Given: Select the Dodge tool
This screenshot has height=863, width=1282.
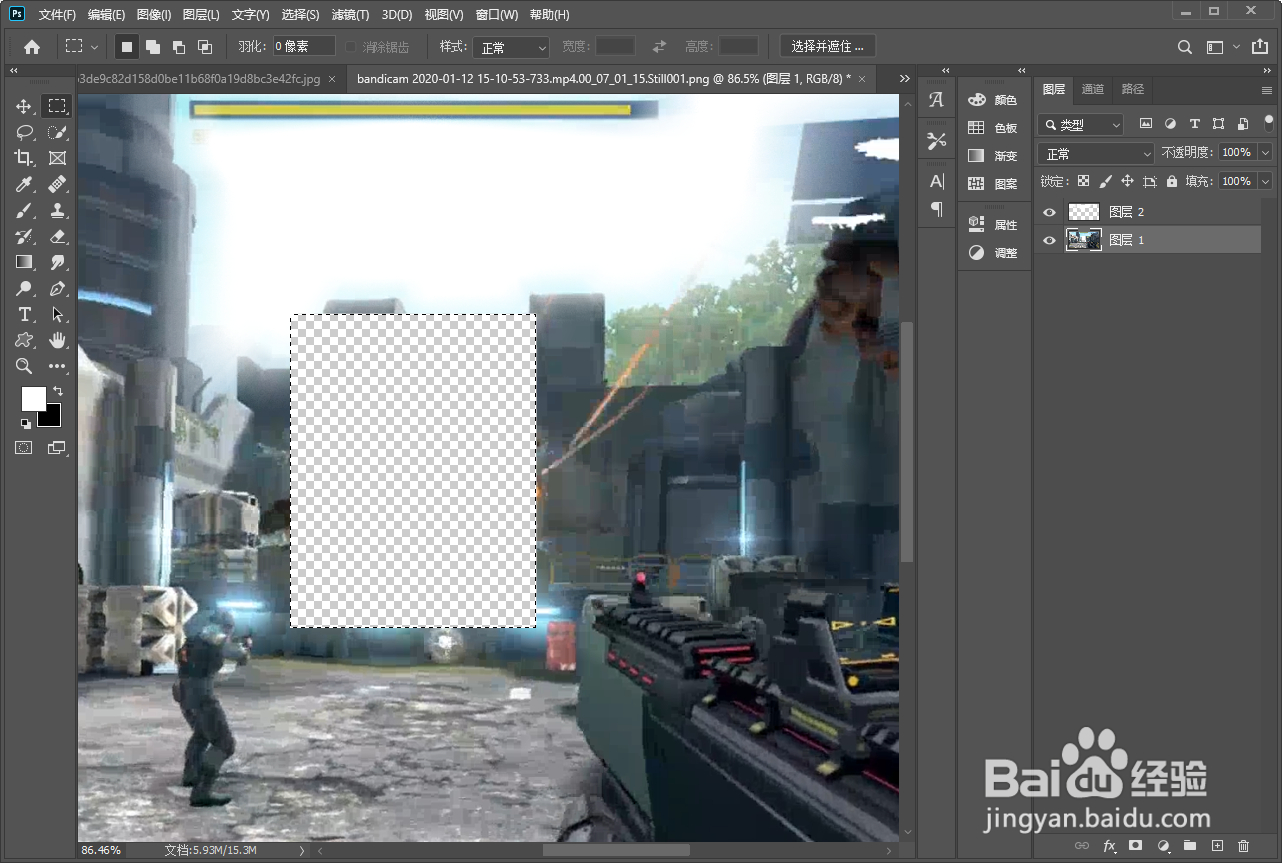Looking at the screenshot, I should tap(24, 288).
